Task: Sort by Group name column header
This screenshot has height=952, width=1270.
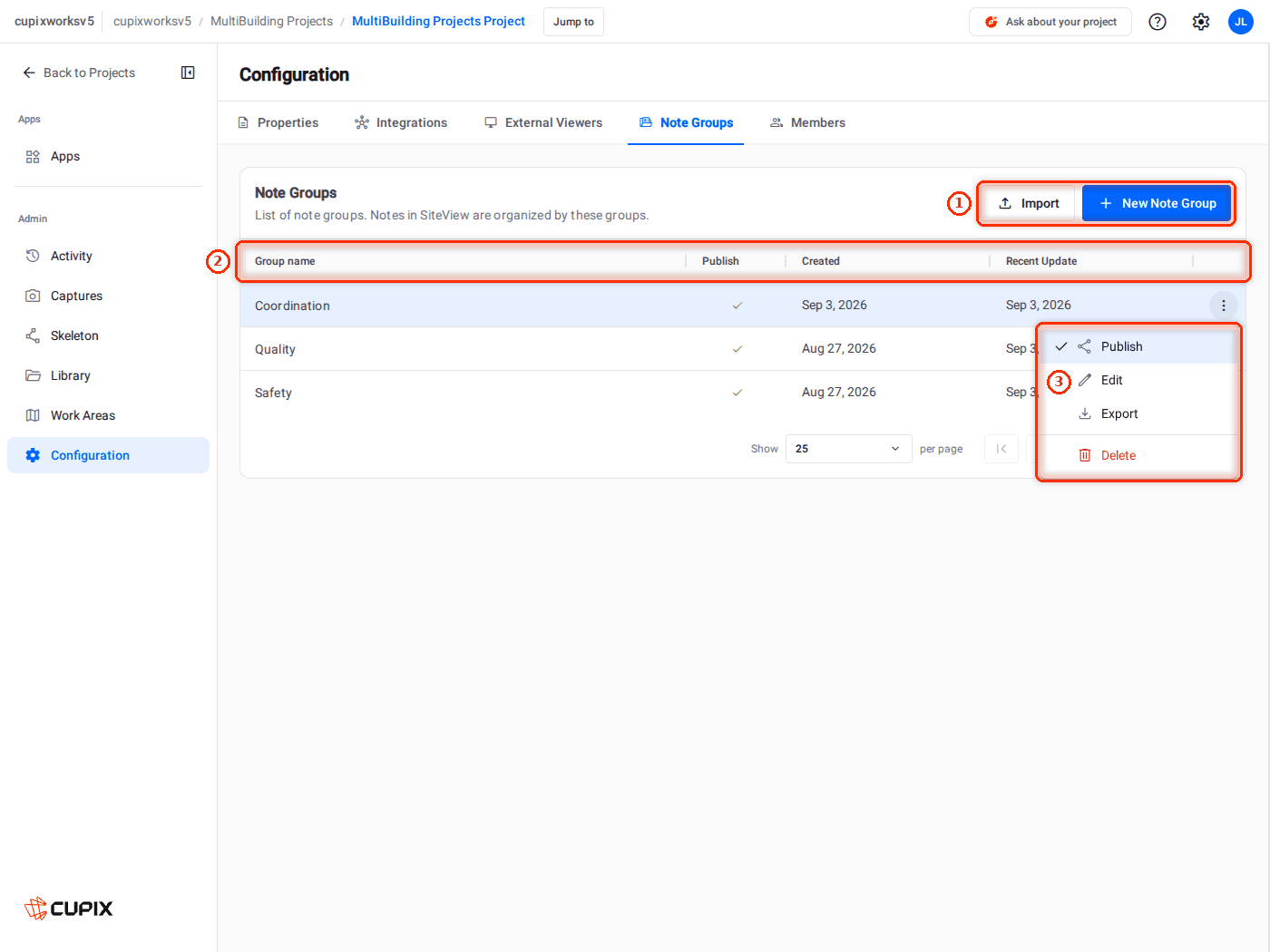Action: point(285,261)
